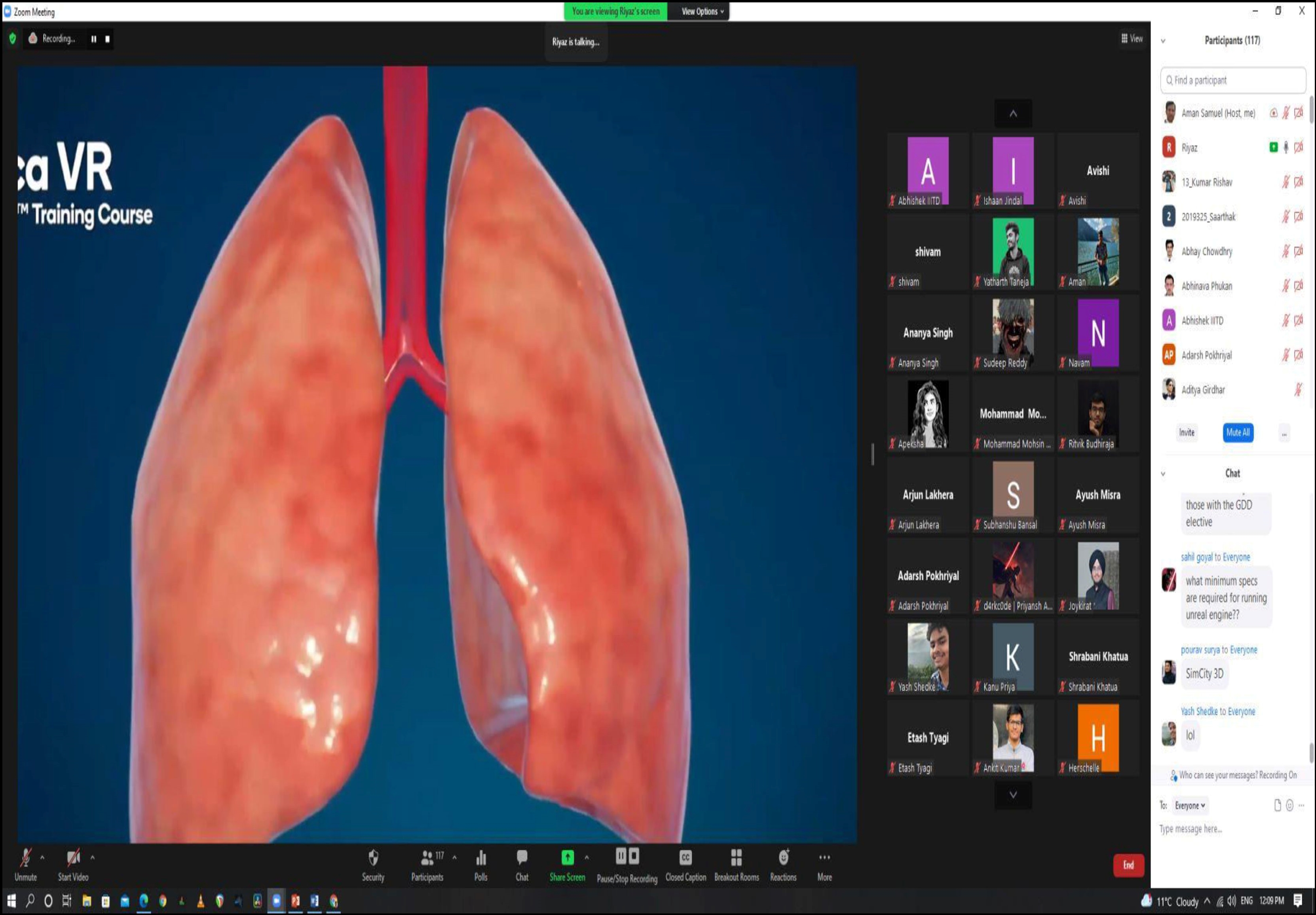The height and width of the screenshot is (915, 1316).
Task: Open the Windows Start menu
Action: pos(11,901)
